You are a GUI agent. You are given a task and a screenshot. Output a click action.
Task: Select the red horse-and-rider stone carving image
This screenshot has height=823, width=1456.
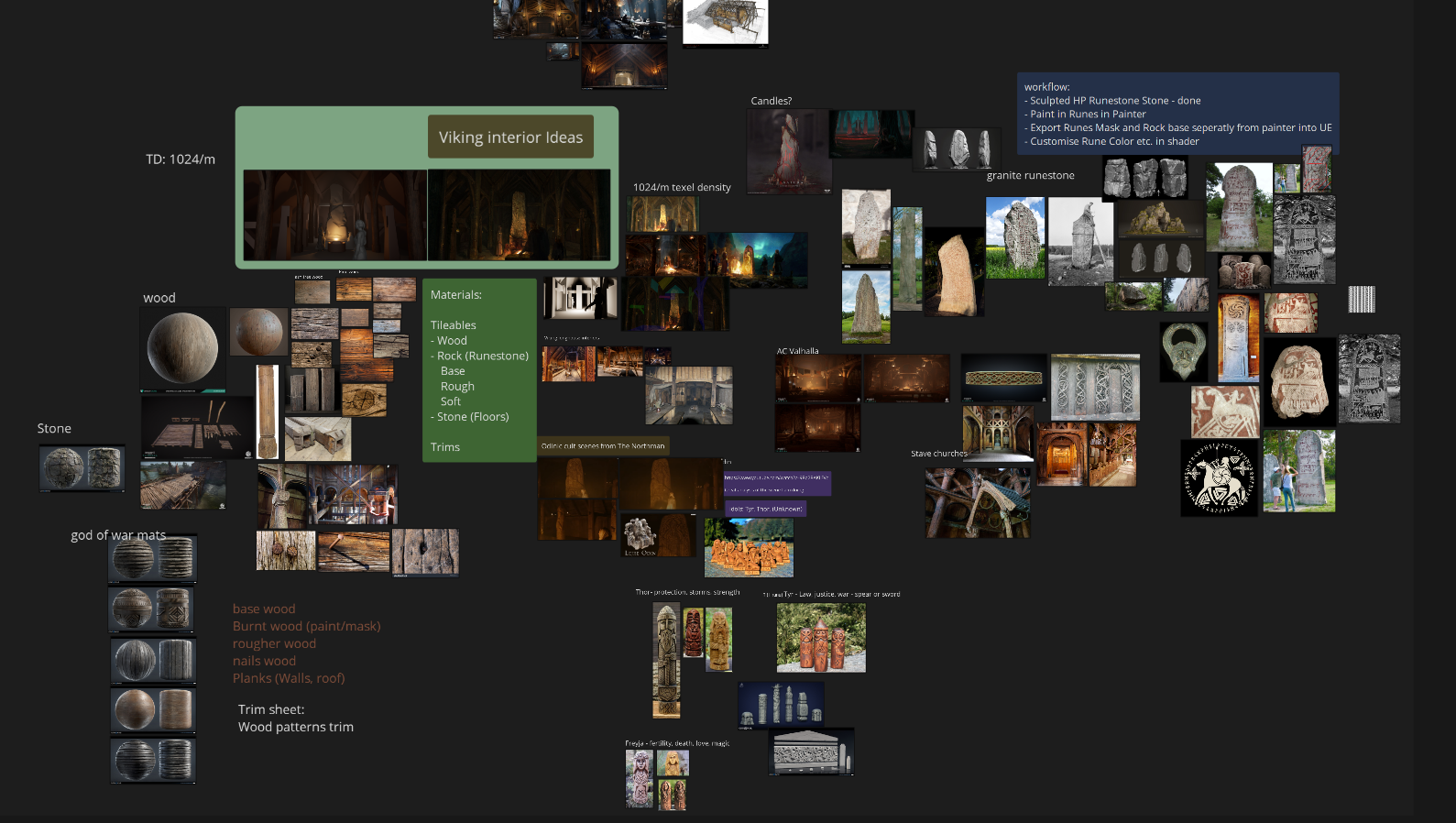point(1224,411)
